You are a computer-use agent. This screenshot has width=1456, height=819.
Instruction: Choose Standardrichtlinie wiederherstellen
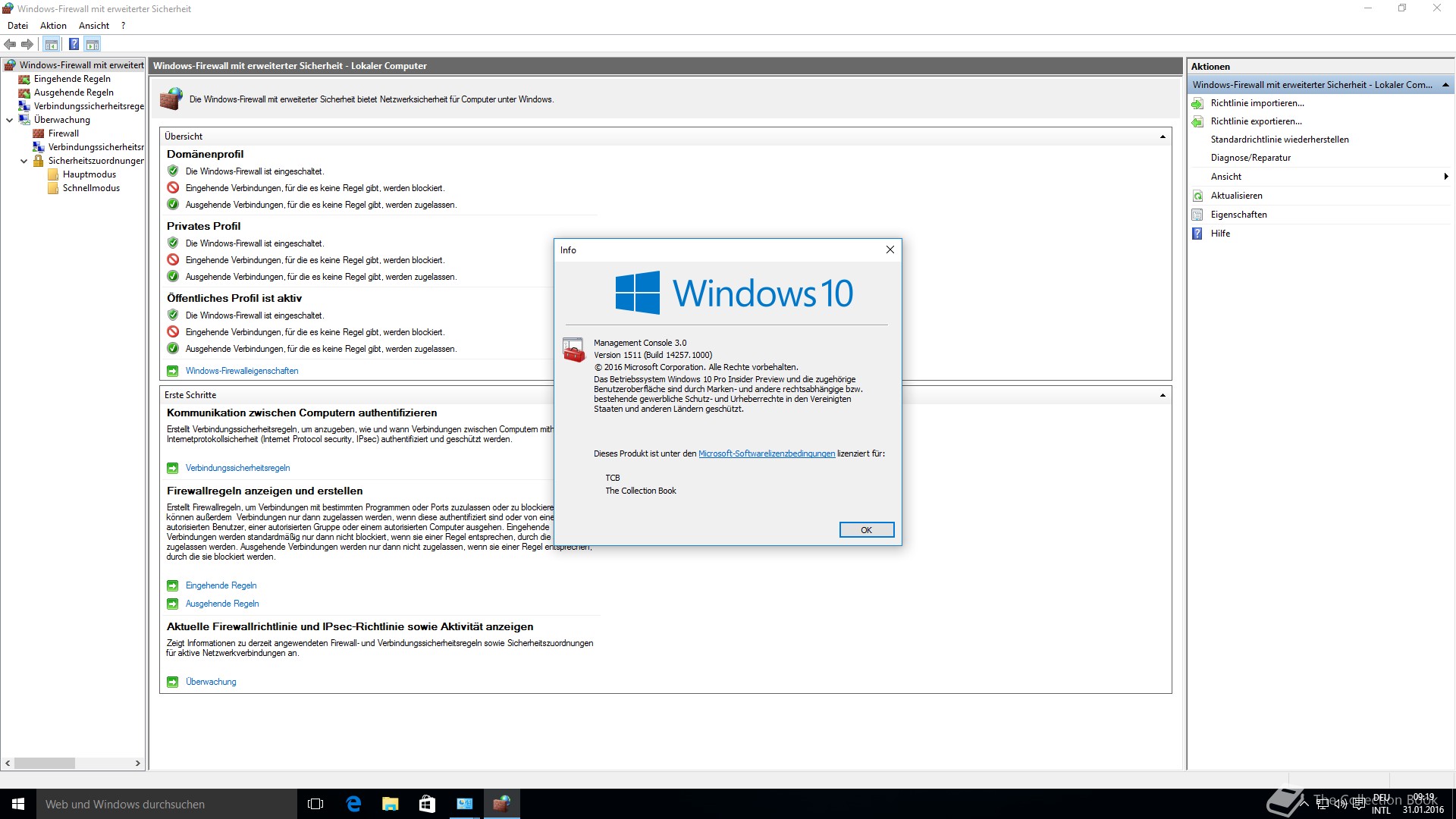(x=1279, y=140)
